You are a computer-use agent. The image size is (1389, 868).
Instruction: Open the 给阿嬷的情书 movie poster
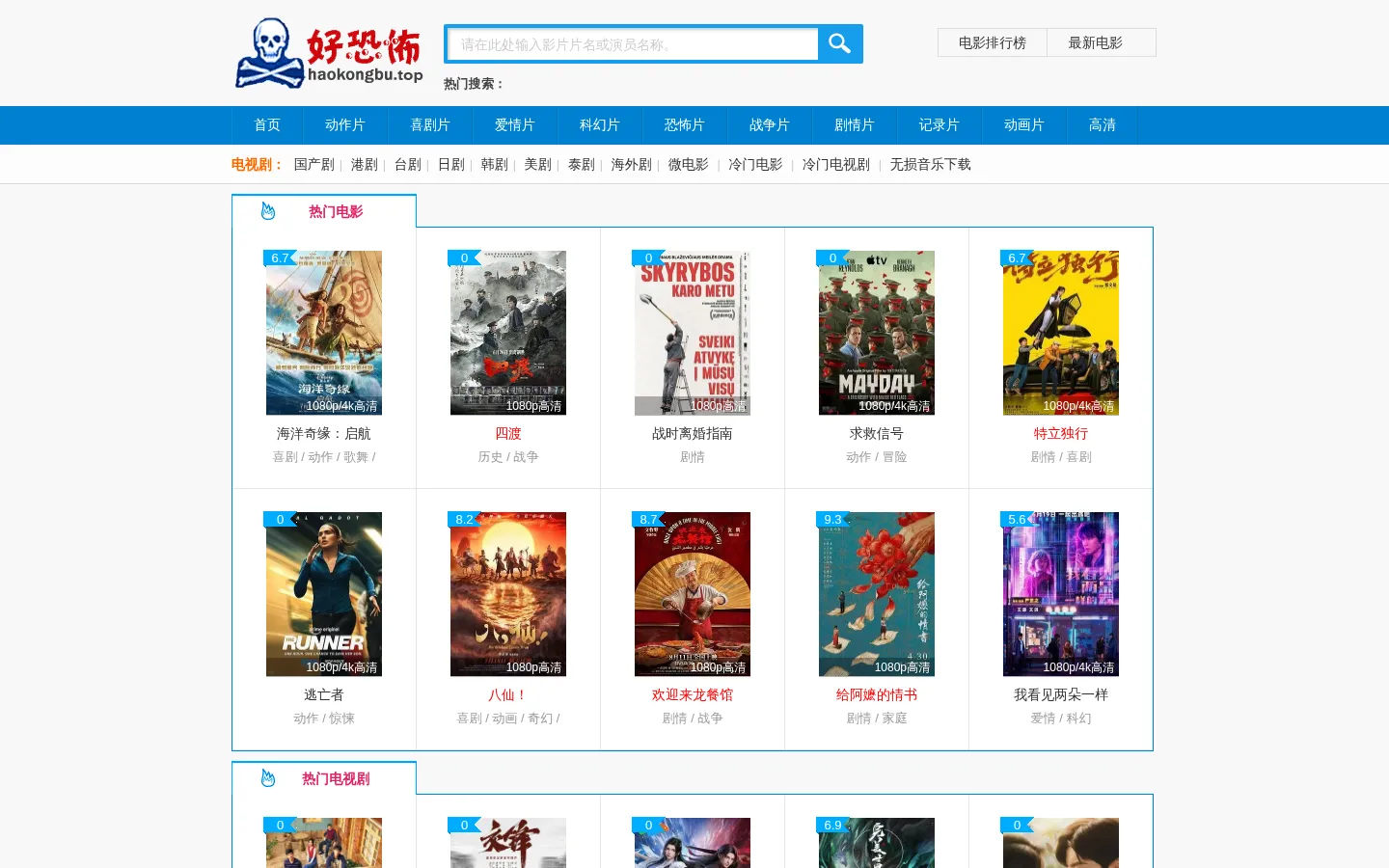coord(877,594)
